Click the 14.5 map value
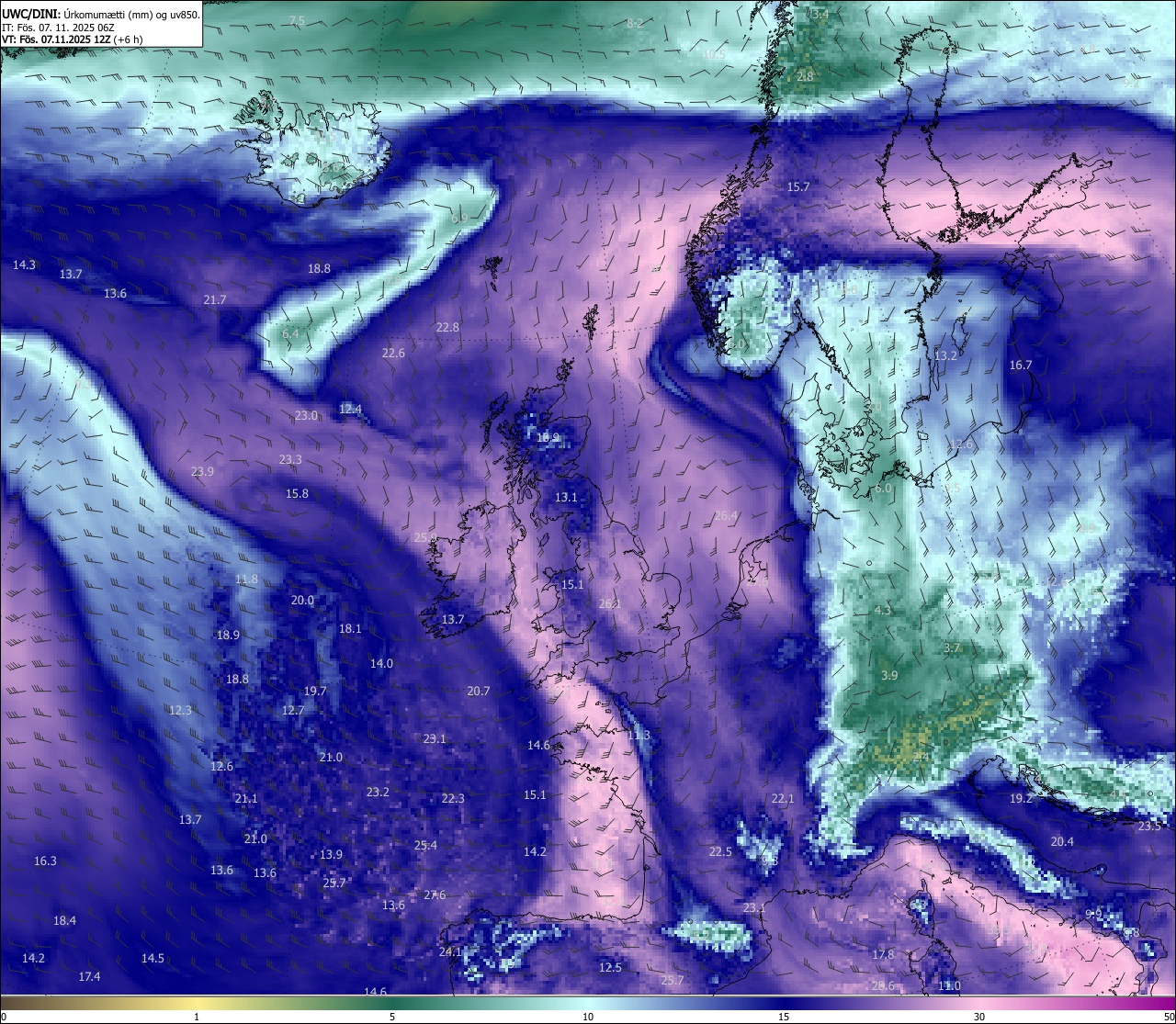 pyautogui.click(x=153, y=958)
